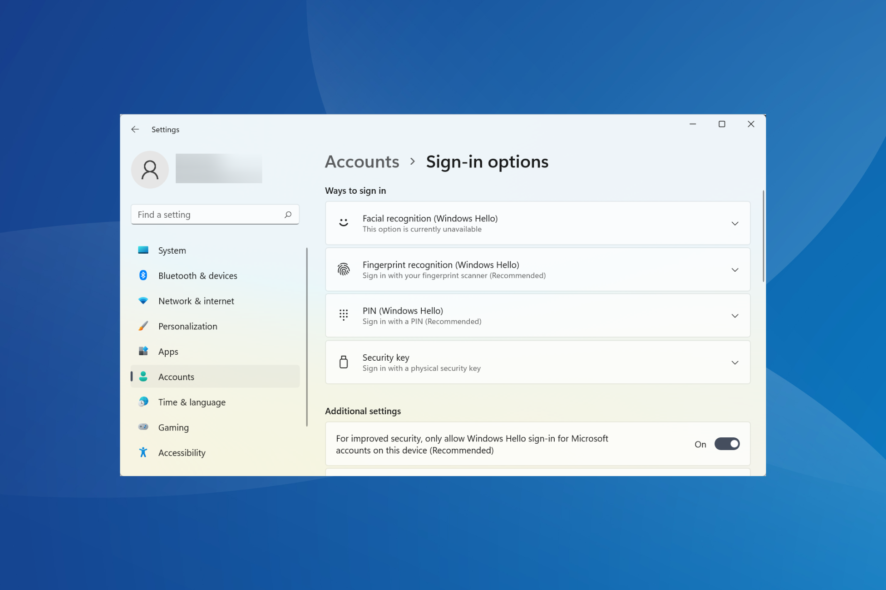Click the facial recognition smiley icon
The height and width of the screenshot is (590, 886).
point(344,223)
